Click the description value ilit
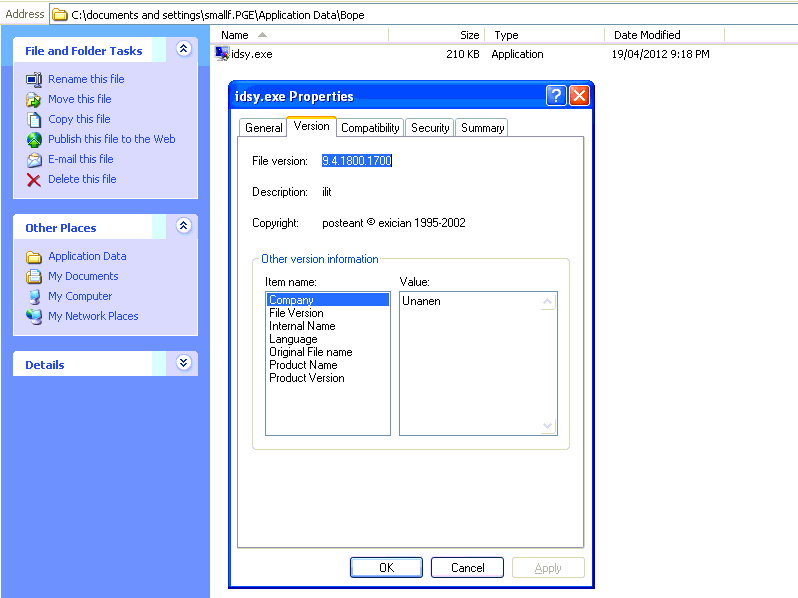Image resolution: width=798 pixels, height=598 pixels. coord(326,192)
